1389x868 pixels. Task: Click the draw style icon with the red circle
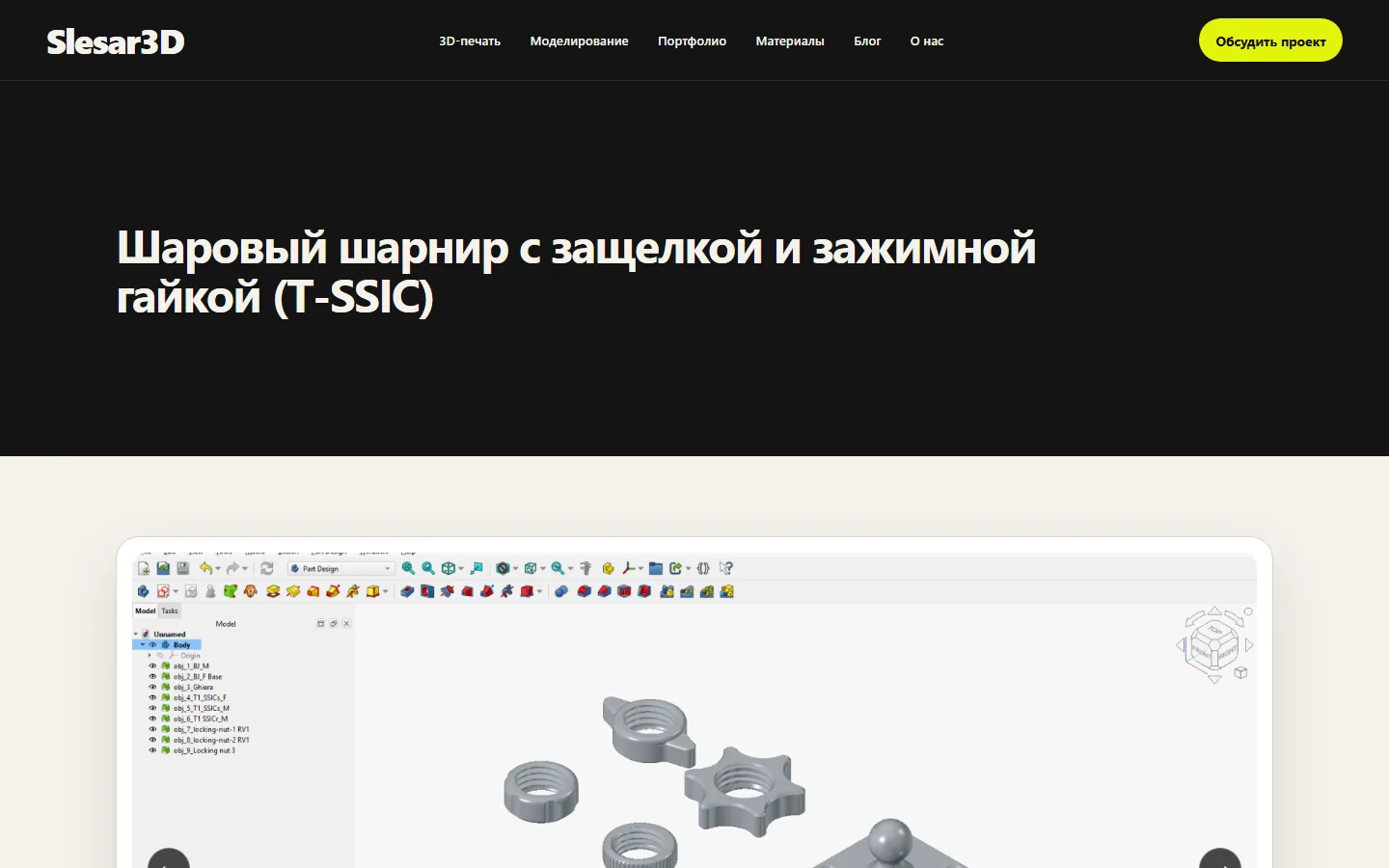click(x=502, y=569)
